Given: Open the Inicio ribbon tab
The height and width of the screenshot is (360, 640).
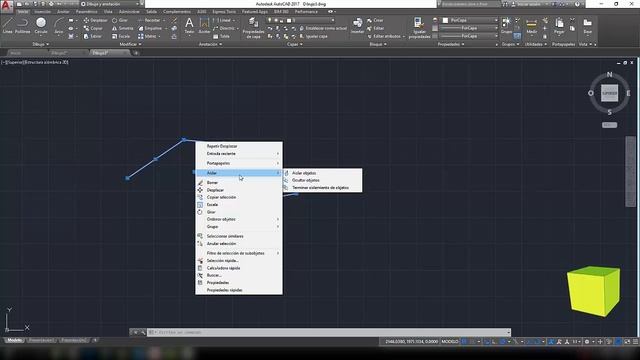Looking at the screenshot, I should coord(23,12).
